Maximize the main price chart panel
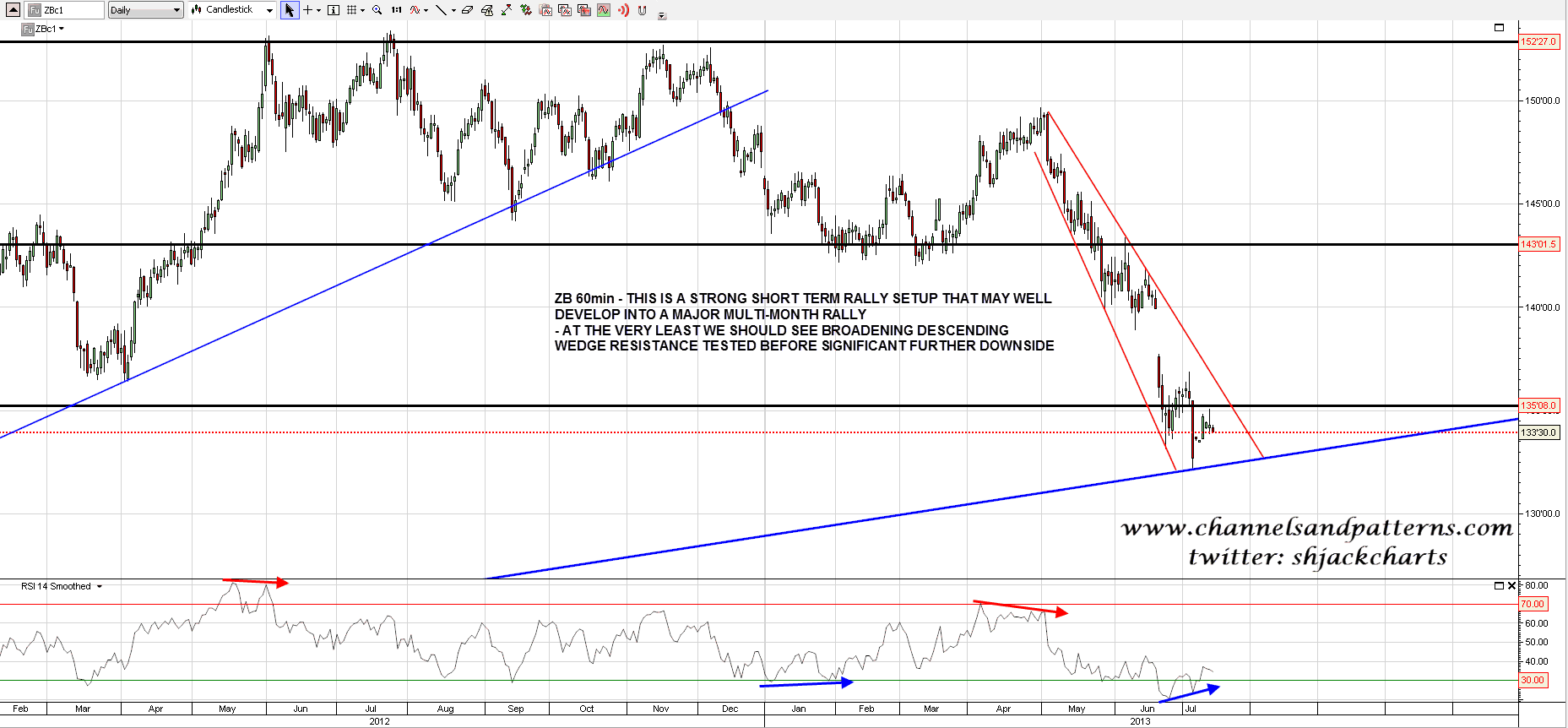Viewport: 1568px width, 728px height. click(1499, 28)
